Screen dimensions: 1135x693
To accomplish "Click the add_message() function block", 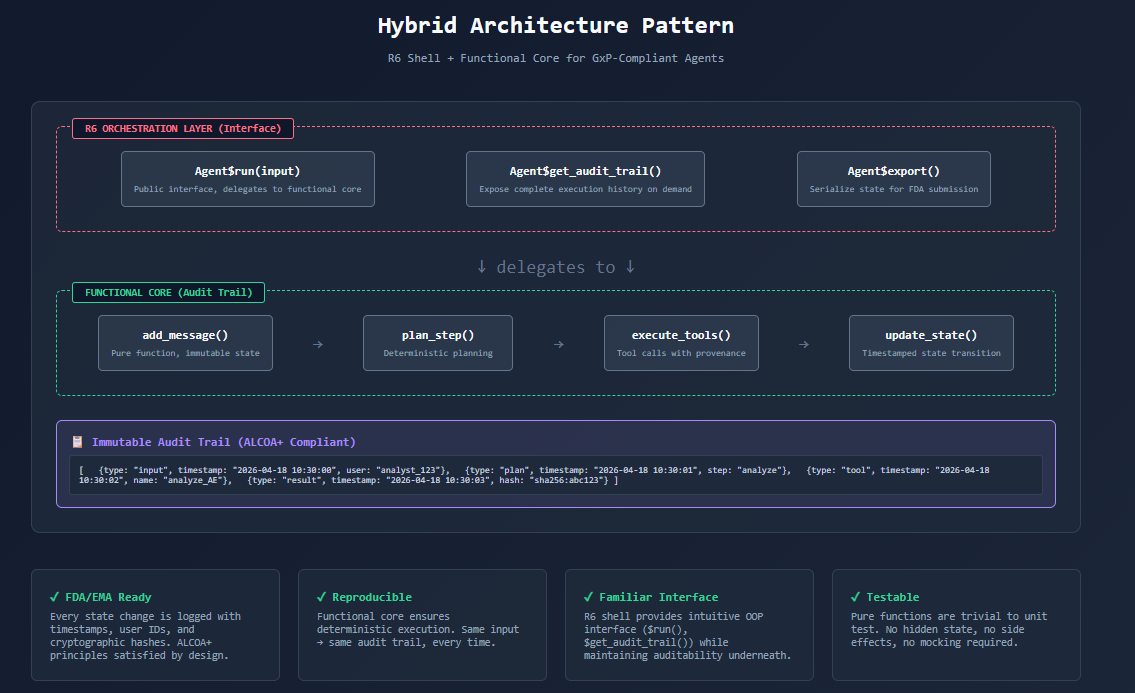I will pyautogui.click(x=185, y=342).
